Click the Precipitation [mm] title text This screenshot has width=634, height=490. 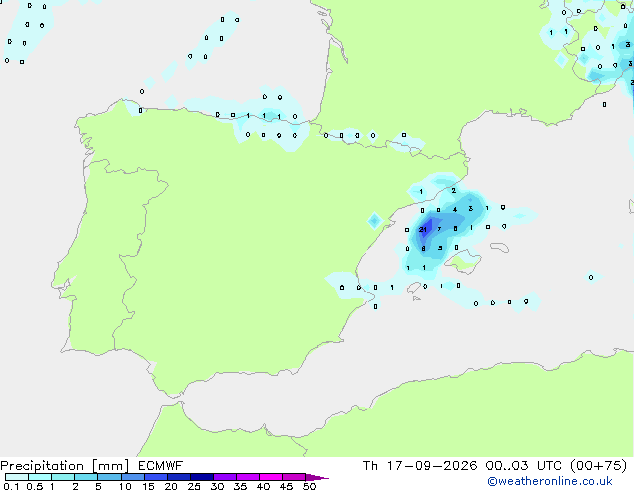pos(65,466)
